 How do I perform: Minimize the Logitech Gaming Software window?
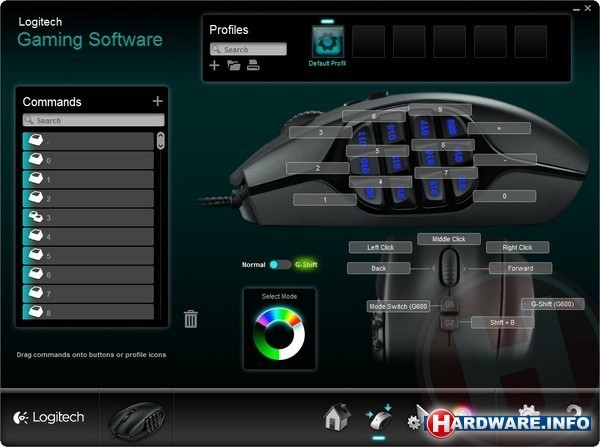point(576,9)
